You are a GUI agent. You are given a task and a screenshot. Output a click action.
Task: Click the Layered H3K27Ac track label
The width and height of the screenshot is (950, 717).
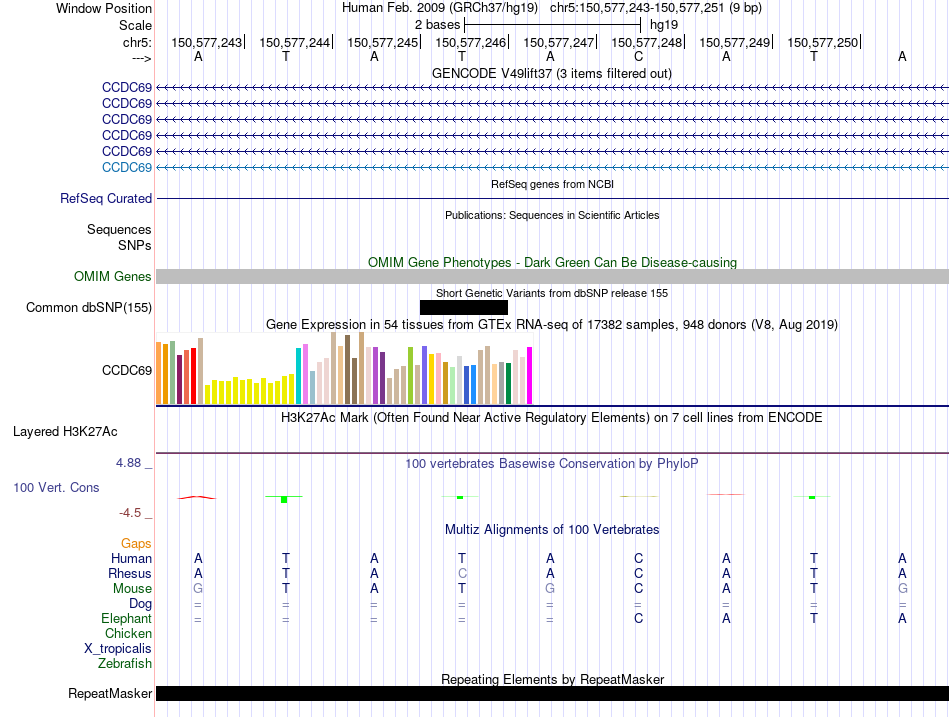click(65, 432)
